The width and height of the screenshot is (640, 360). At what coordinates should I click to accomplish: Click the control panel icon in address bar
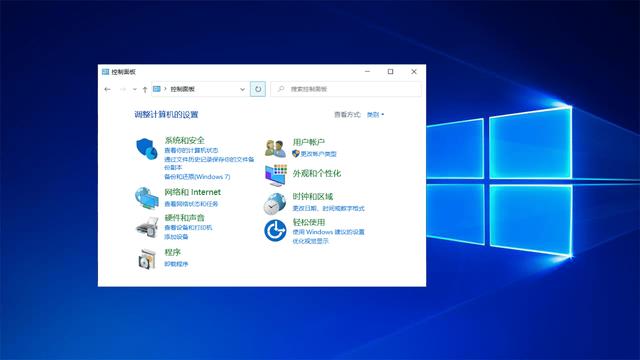point(157,89)
